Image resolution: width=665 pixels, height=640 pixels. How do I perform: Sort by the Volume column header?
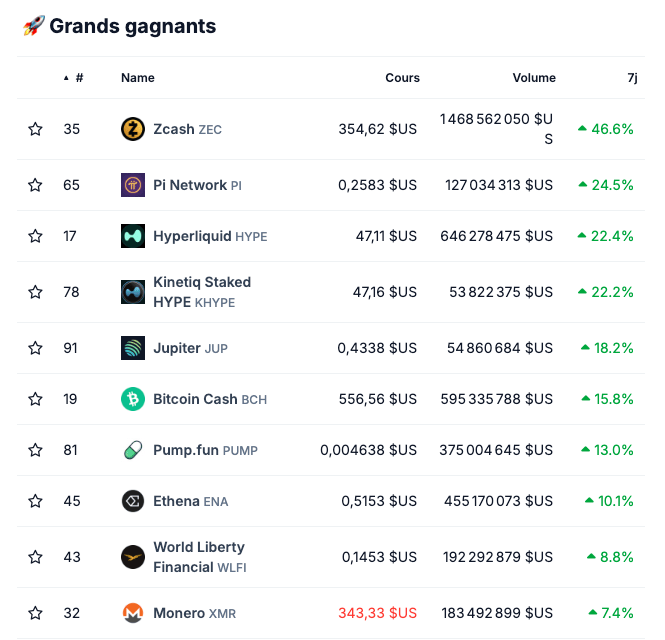(x=534, y=78)
